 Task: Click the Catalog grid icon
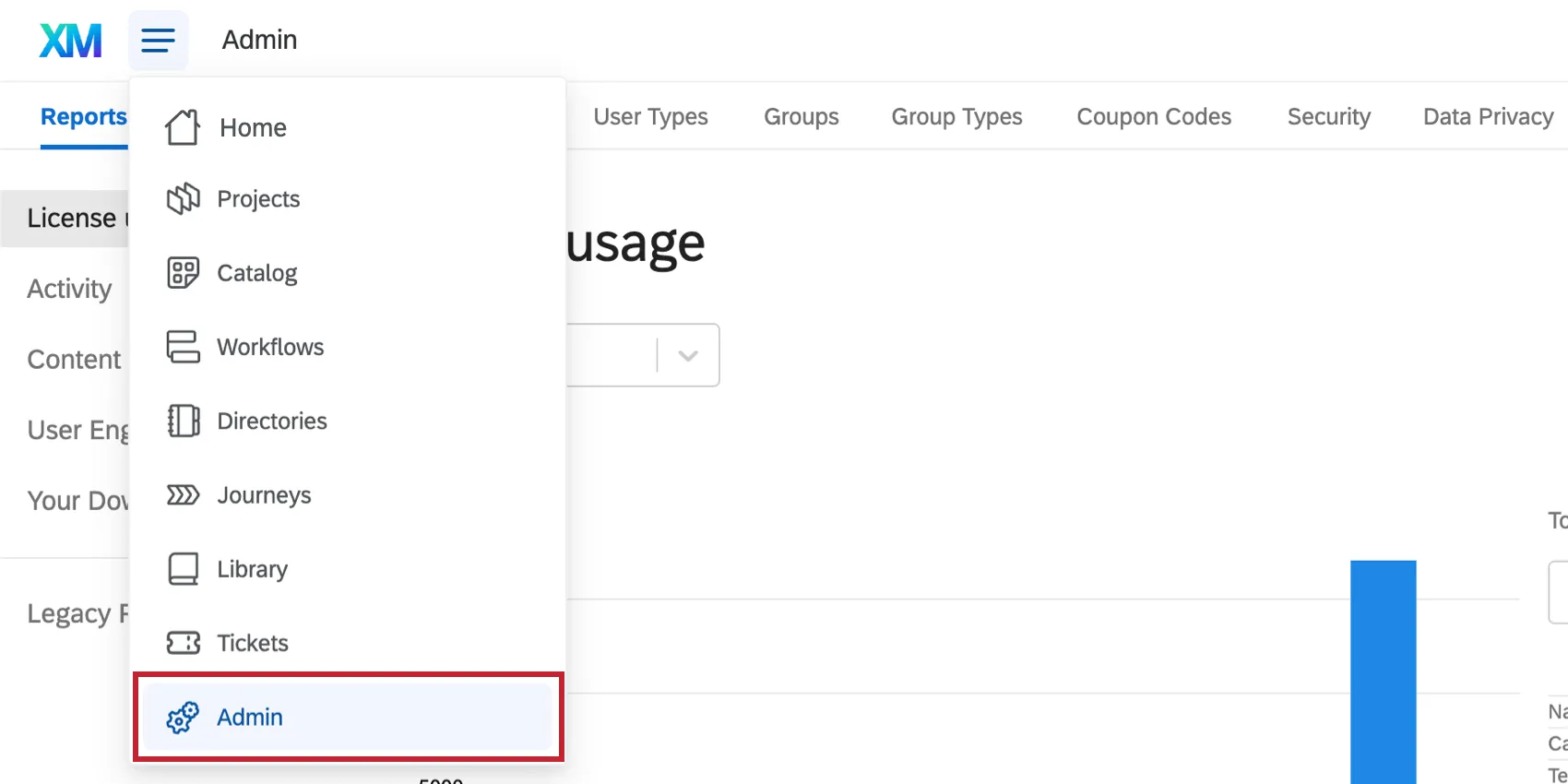coord(183,273)
